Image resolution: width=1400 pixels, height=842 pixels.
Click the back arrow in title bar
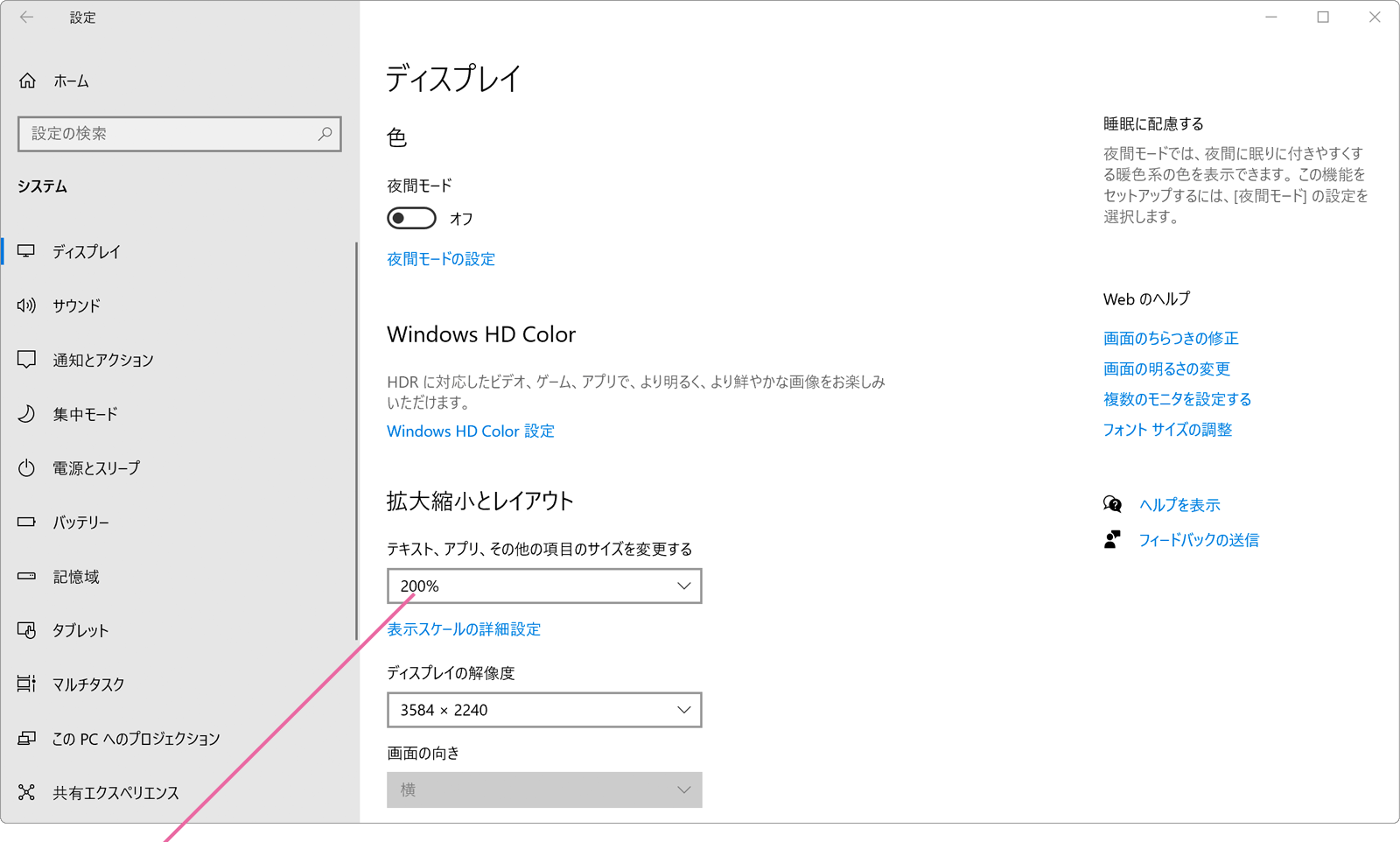tap(27, 17)
